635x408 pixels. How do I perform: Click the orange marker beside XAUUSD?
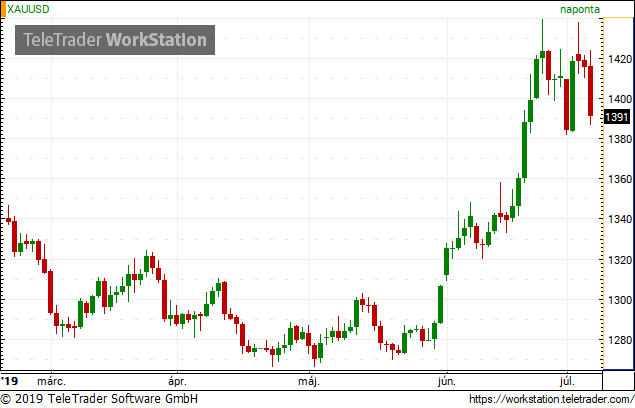[x=4, y=9]
